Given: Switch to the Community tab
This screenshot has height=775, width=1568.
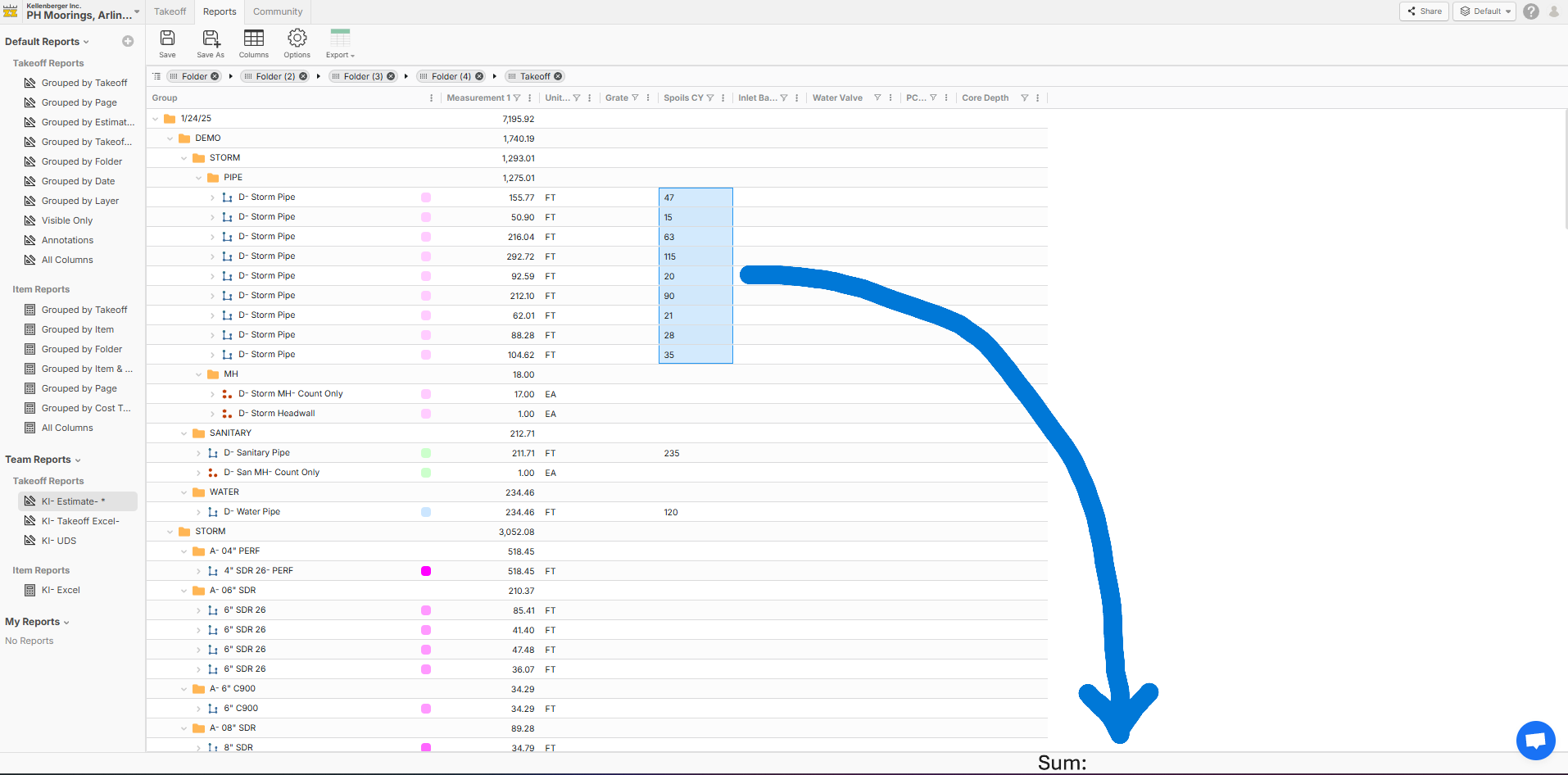Looking at the screenshot, I should pyautogui.click(x=278, y=11).
